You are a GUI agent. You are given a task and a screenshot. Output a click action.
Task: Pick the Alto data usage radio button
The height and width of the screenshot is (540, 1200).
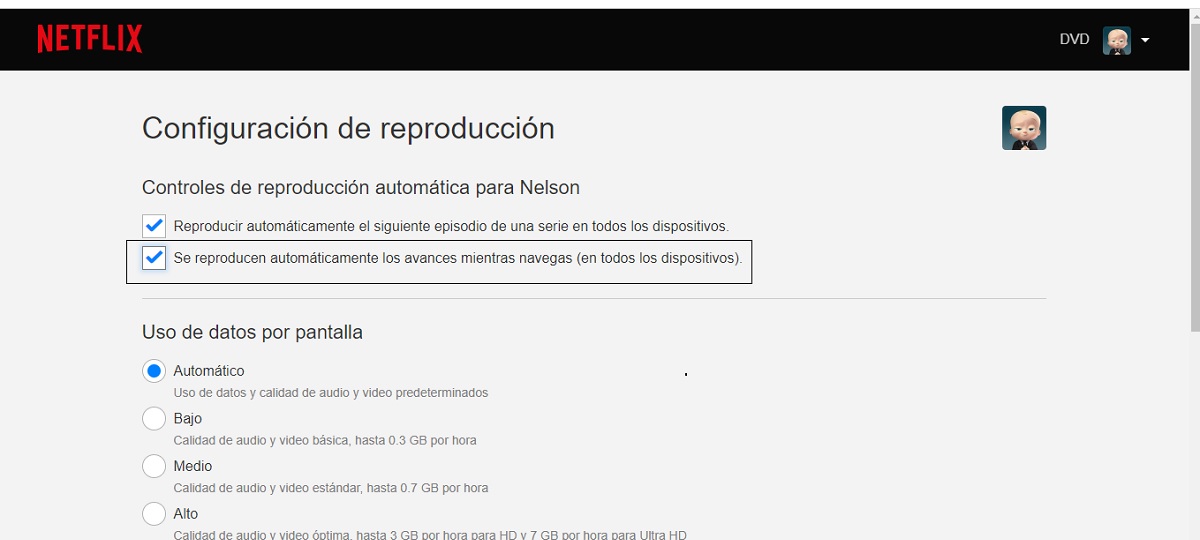coord(154,514)
